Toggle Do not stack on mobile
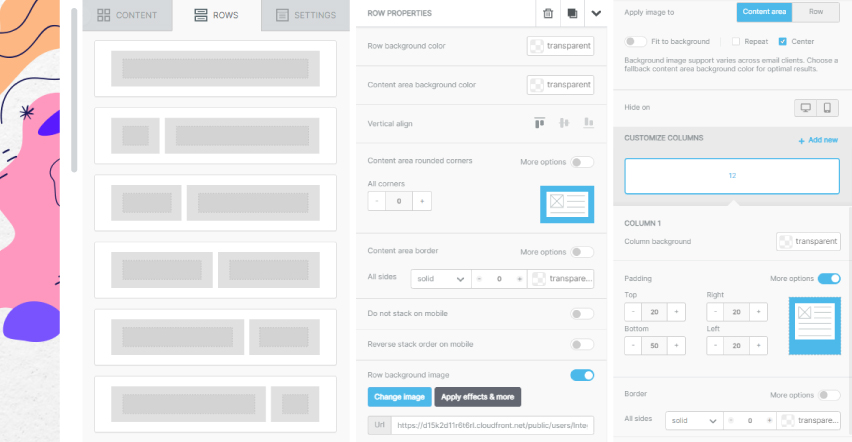 pos(581,313)
